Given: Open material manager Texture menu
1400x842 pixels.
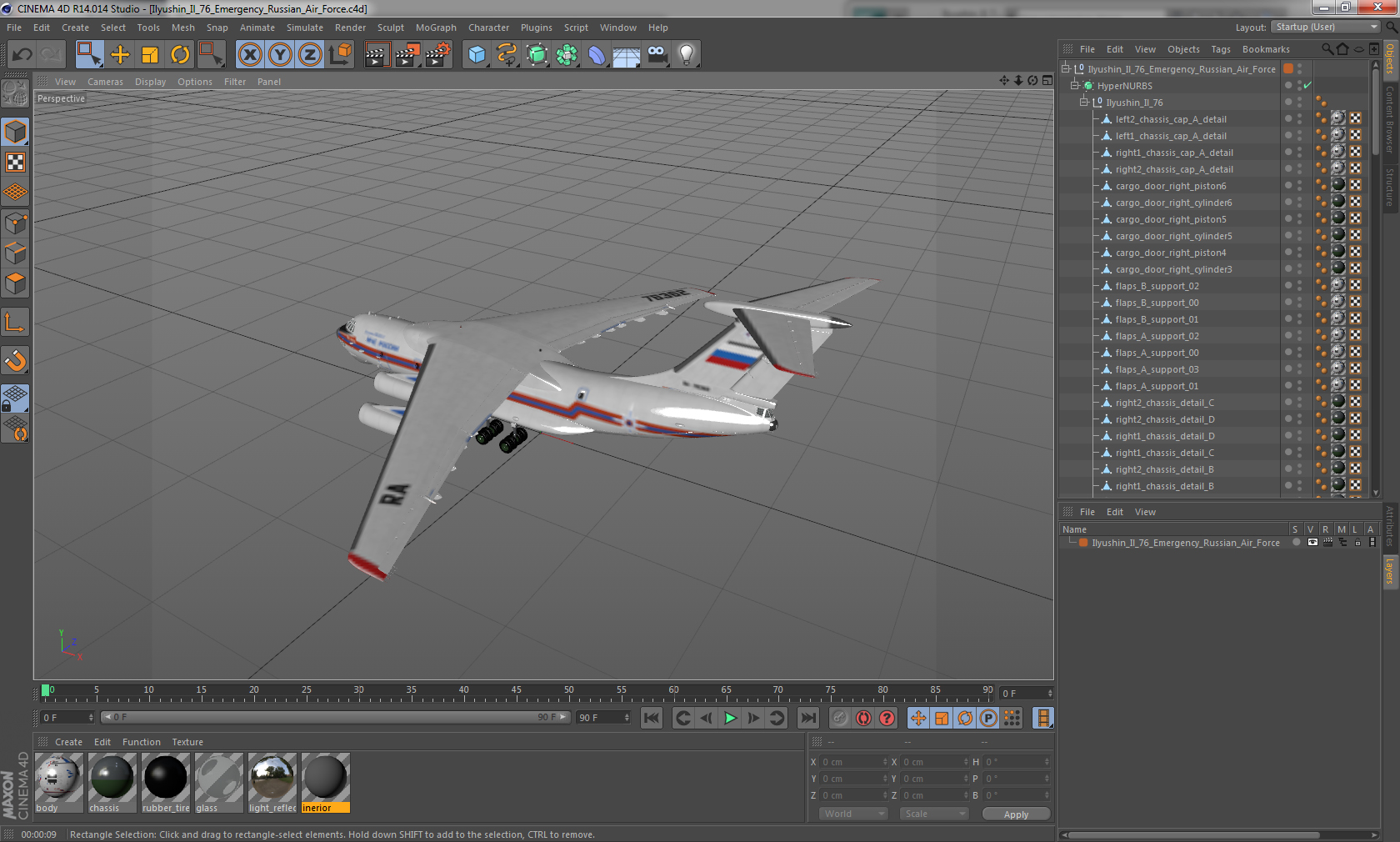Looking at the screenshot, I should click(x=187, y=742).
